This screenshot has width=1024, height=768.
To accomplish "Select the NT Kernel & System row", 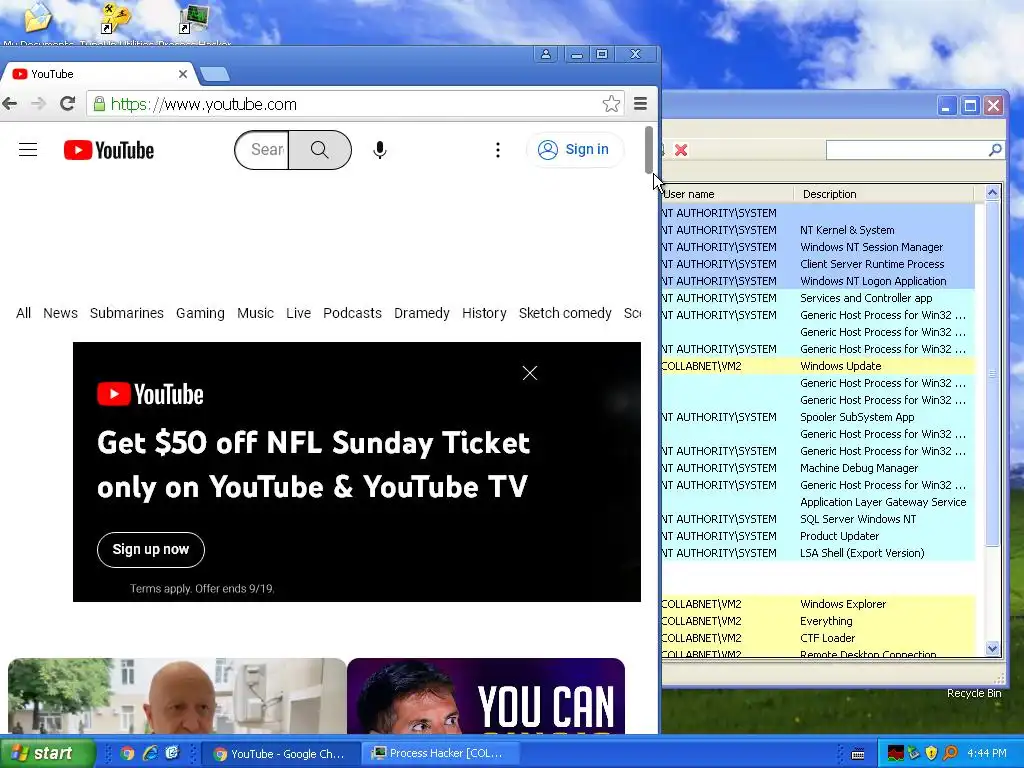I will coord(818,231).
